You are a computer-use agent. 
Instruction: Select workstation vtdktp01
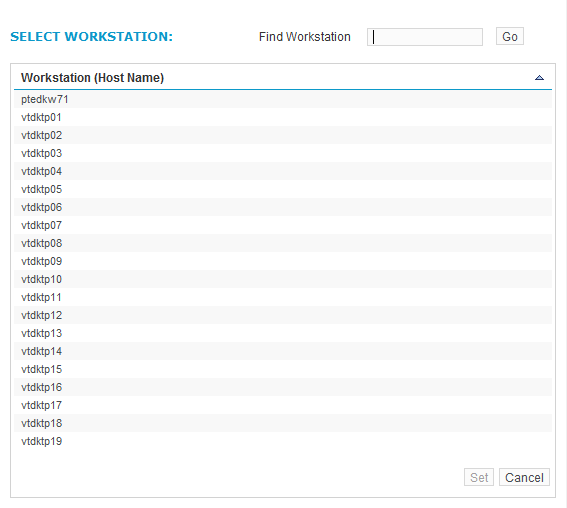(x=283, y=117)
